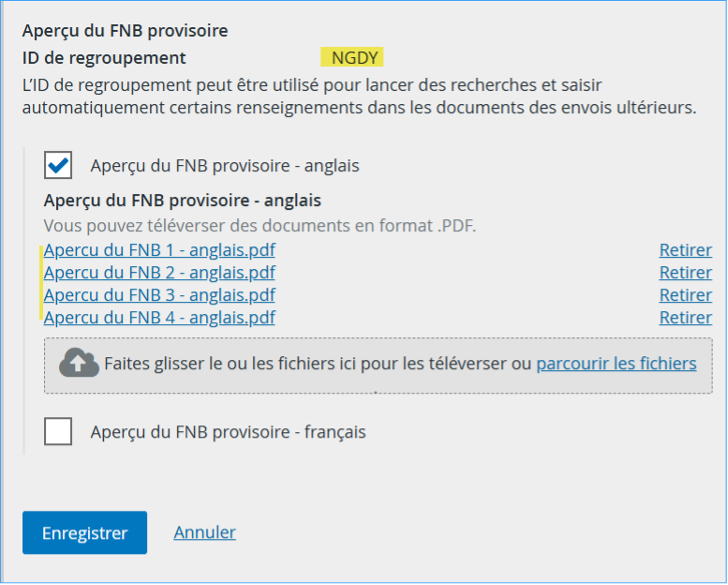Save with the Enregistrer button

[84, 533]
